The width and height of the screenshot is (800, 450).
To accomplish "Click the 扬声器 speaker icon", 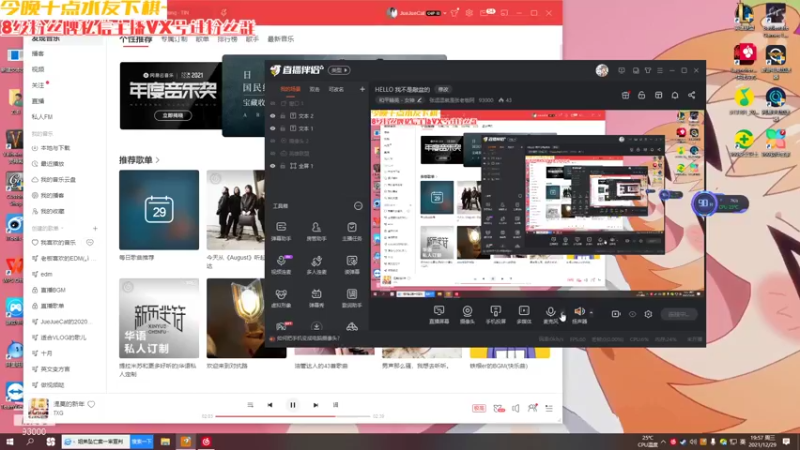I will pos(580,314).
